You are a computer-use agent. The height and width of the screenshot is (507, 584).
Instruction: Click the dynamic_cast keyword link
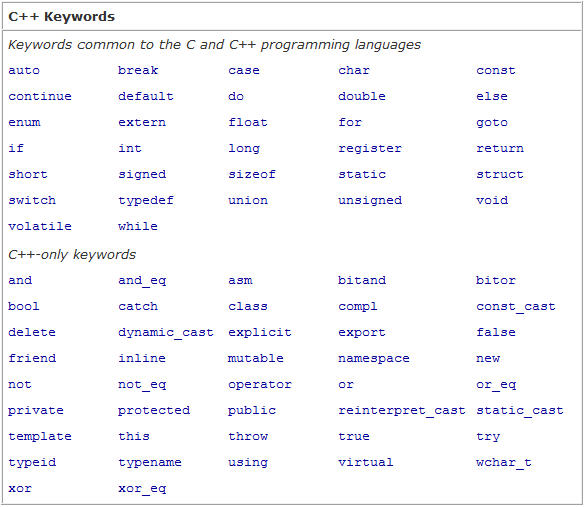(x=166, y=333)
